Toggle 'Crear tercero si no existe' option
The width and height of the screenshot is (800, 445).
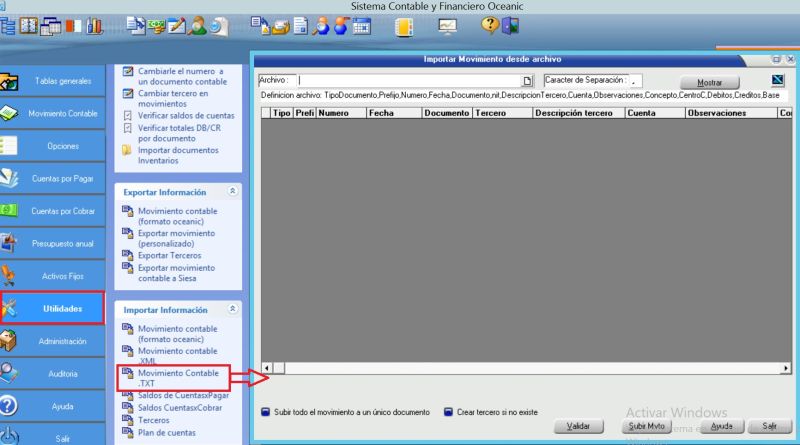pos(449,411)
